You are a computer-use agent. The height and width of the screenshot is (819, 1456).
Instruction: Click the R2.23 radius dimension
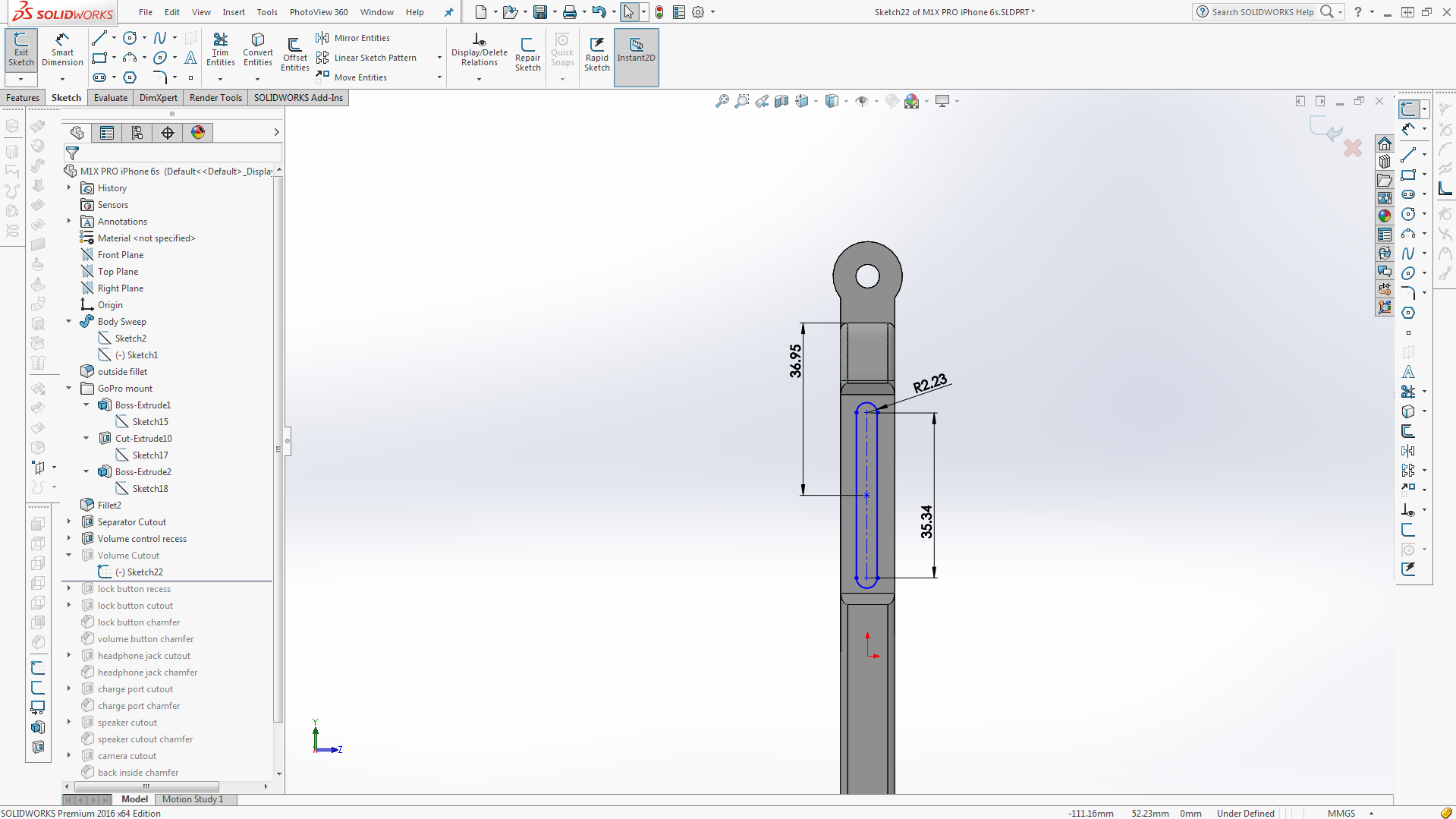pyautogui.click(x=929, y=383)
